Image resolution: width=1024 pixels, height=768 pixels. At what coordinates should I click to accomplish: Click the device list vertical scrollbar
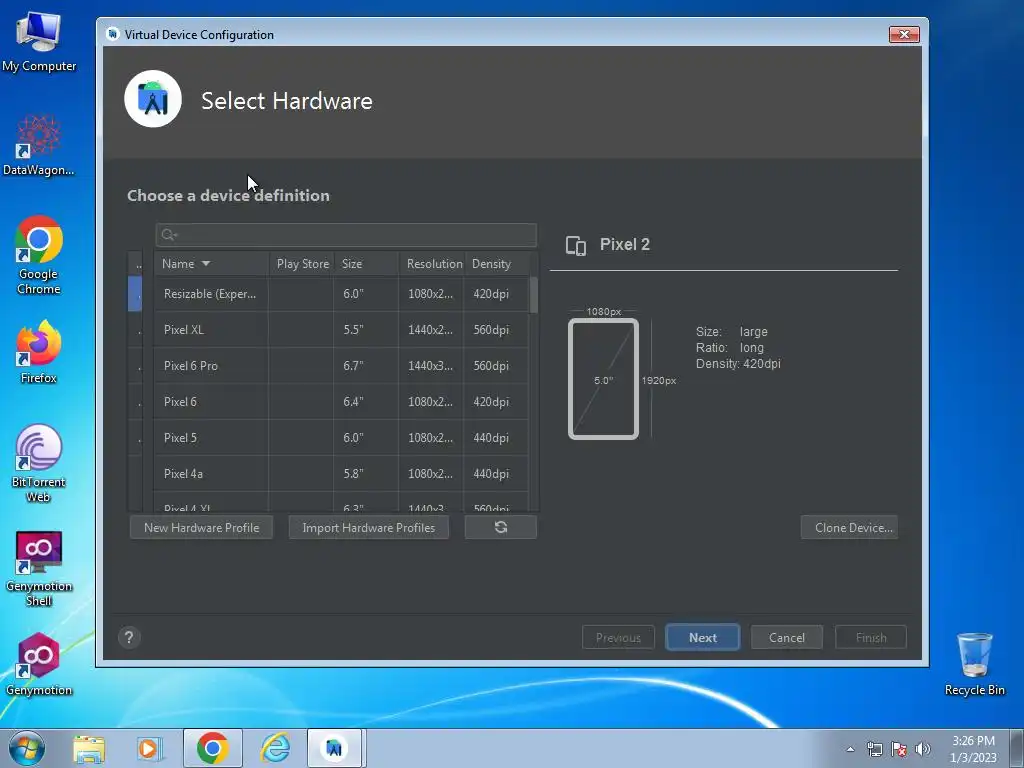(534, 295)
